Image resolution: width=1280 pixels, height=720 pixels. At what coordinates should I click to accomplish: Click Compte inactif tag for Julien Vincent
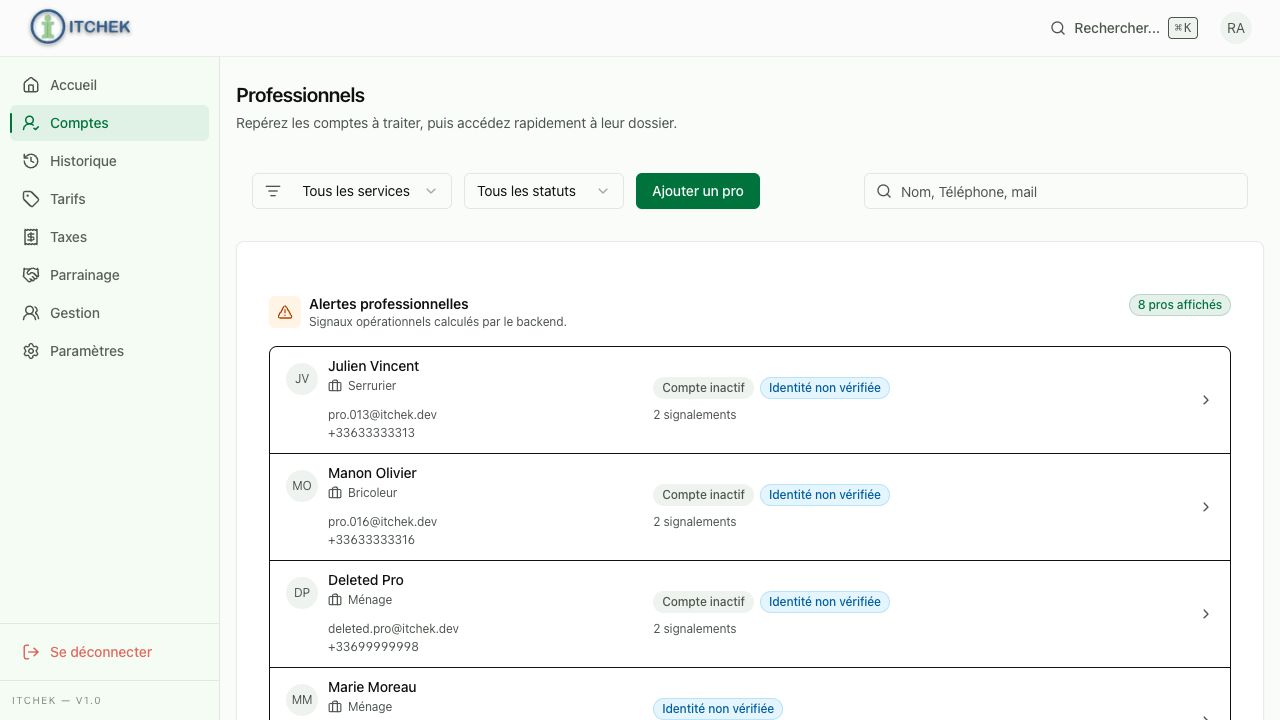[704, 388]
